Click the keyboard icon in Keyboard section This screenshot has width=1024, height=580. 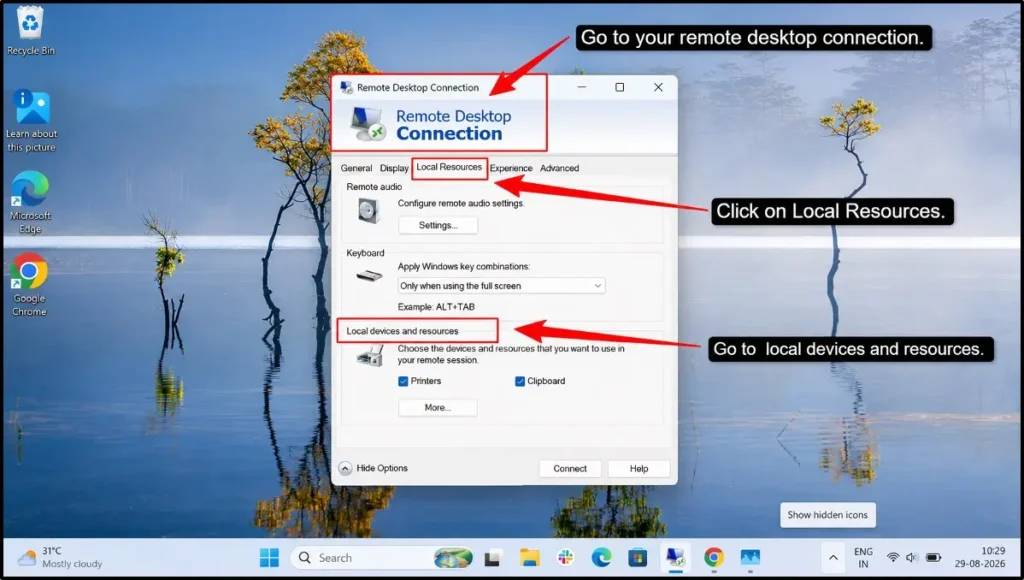pos(369,276)
